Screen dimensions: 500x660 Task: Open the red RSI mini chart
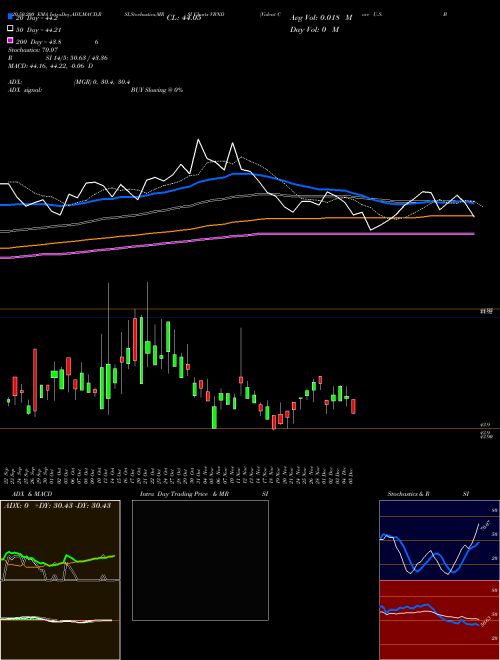pos(439,620)
